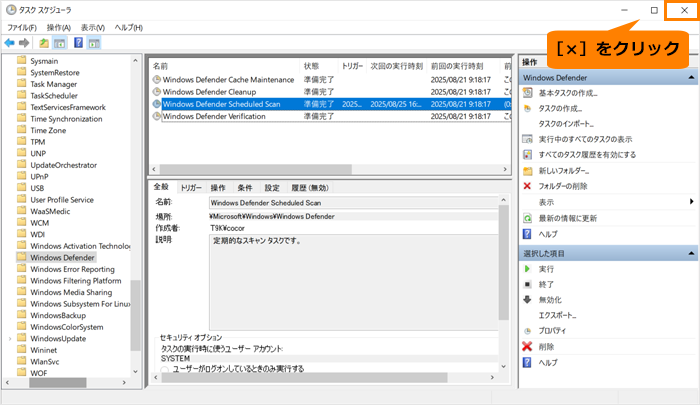Screen dimensions: 700x405
Task: Open the ヘルプ(H) menu
Action: click(x=129, y=28)
